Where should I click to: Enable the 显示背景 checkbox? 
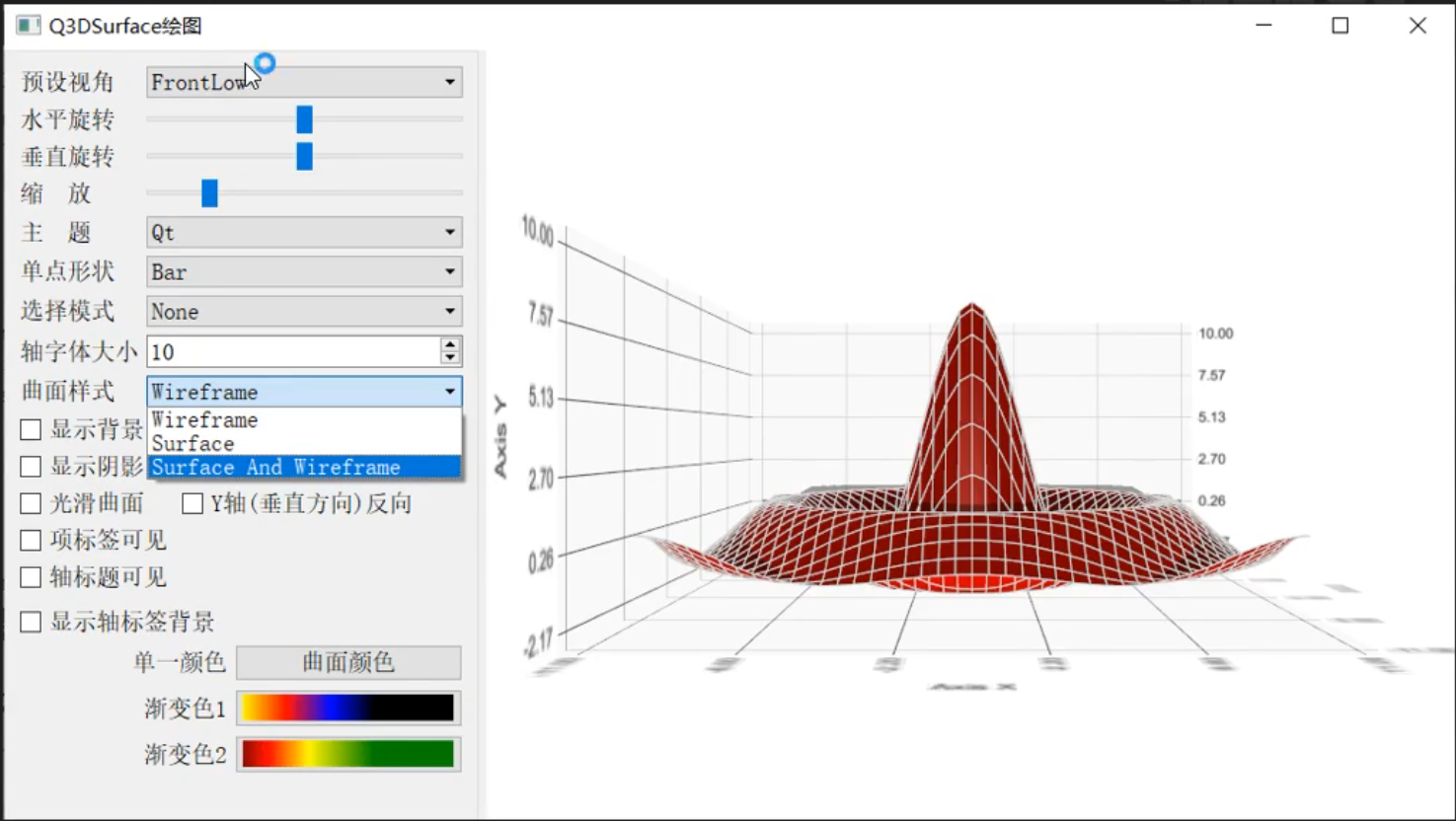(32, 429)
